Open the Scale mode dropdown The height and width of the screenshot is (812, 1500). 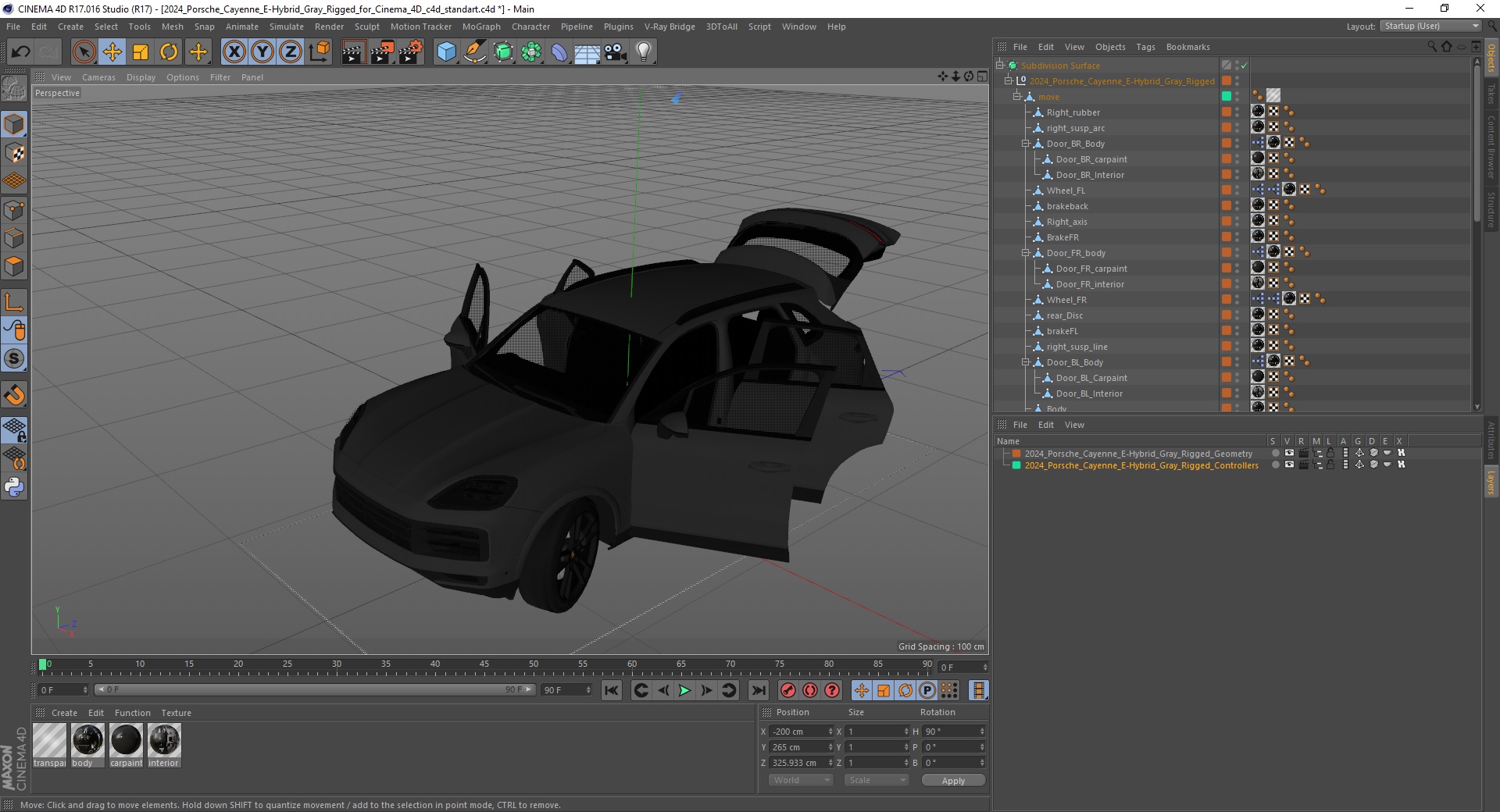[877, 780]
